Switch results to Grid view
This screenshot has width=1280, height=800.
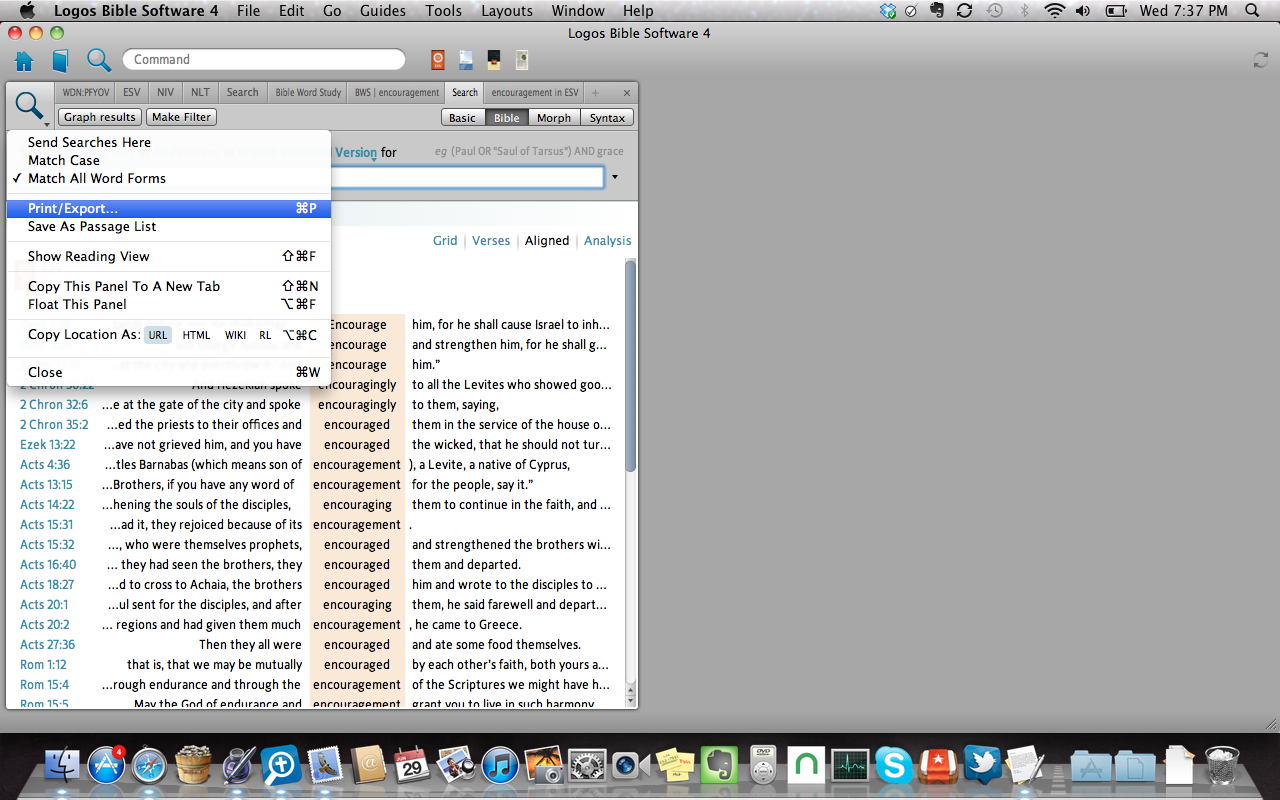point(445,241)
